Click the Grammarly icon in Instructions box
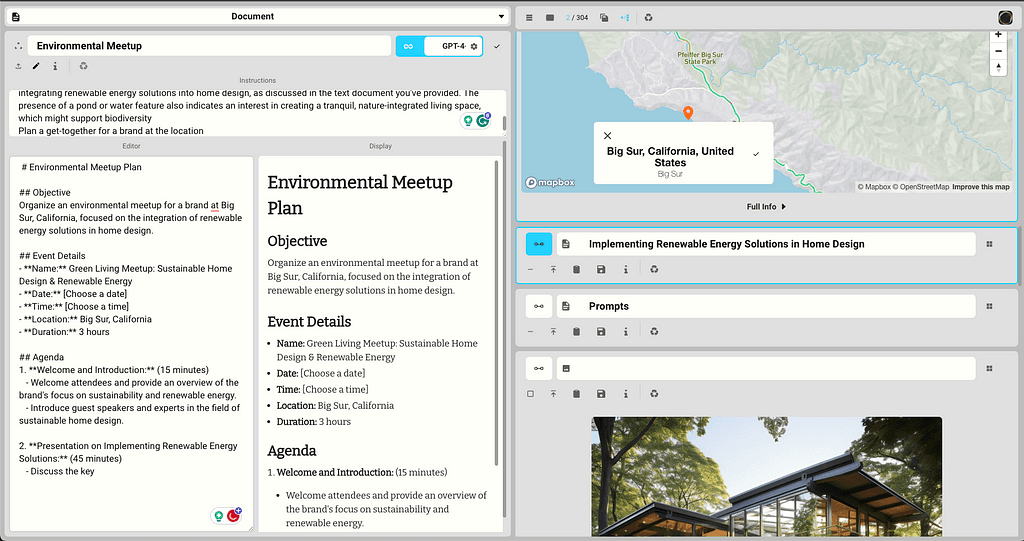The height and width of the screenshot is (541, 1024). click(483, 120)
